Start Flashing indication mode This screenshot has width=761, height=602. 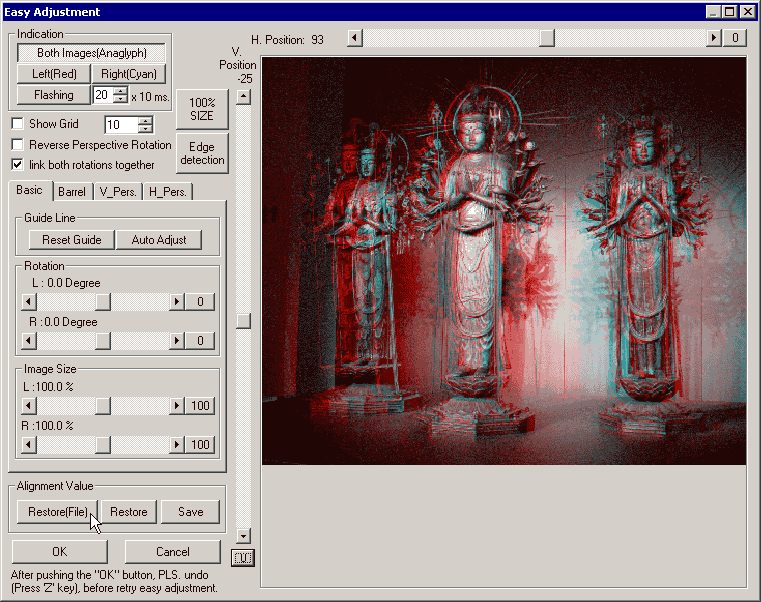(x=53, y=95)
